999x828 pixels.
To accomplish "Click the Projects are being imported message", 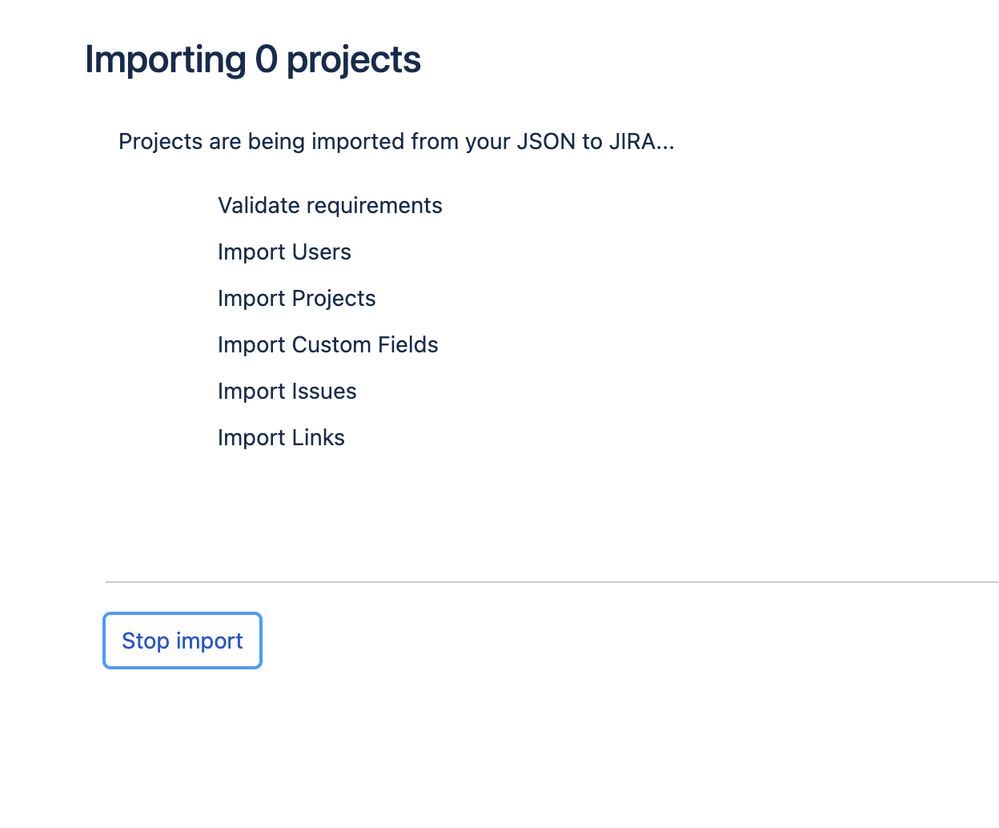I will tap(396, 141).
